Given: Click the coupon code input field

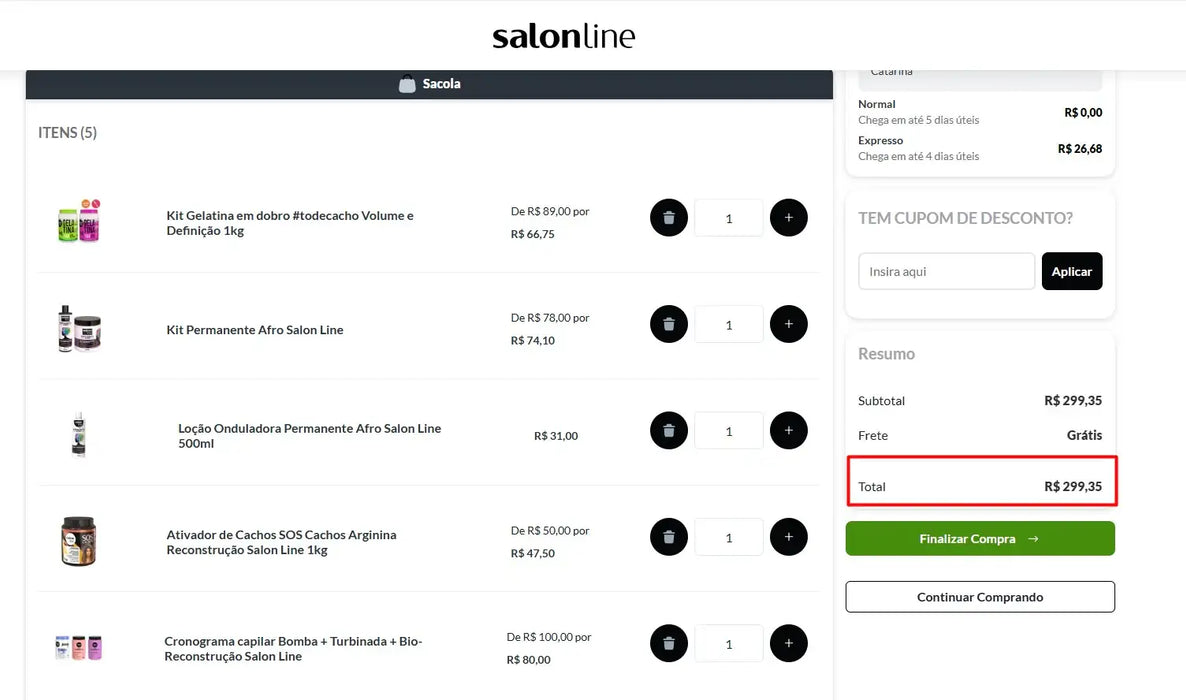Looking at the screenshot, I should [946, 271].
